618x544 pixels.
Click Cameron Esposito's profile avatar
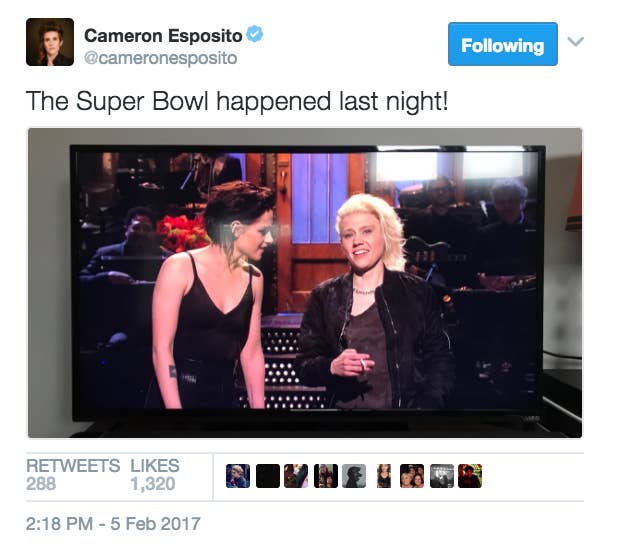pyautogui.click(x=50, y=42)
